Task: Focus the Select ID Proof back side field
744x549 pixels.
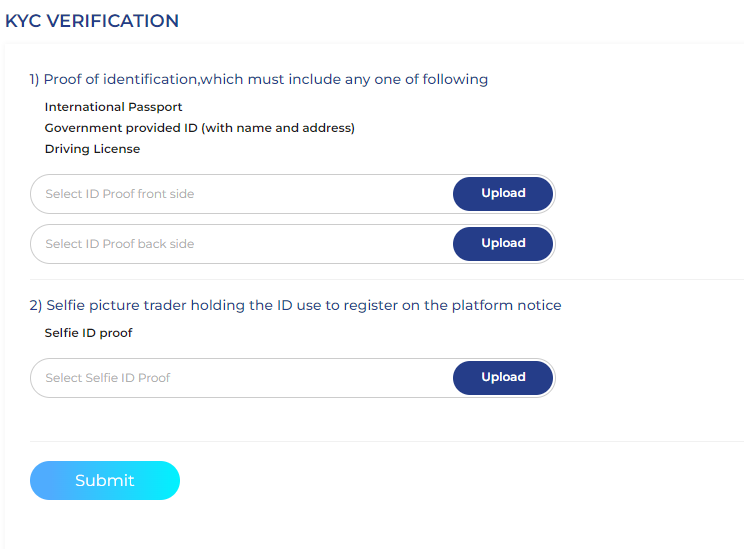Action: tap(242, 243)
